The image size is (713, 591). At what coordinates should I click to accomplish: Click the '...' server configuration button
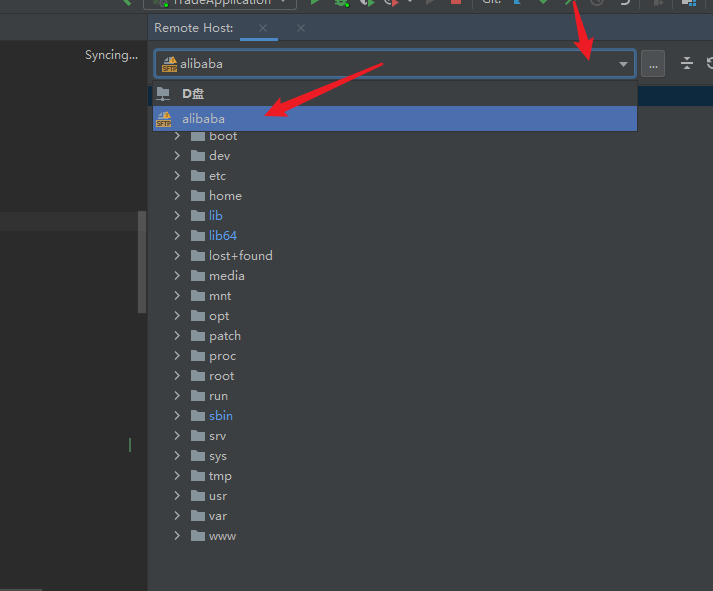[x=653, y=64]
